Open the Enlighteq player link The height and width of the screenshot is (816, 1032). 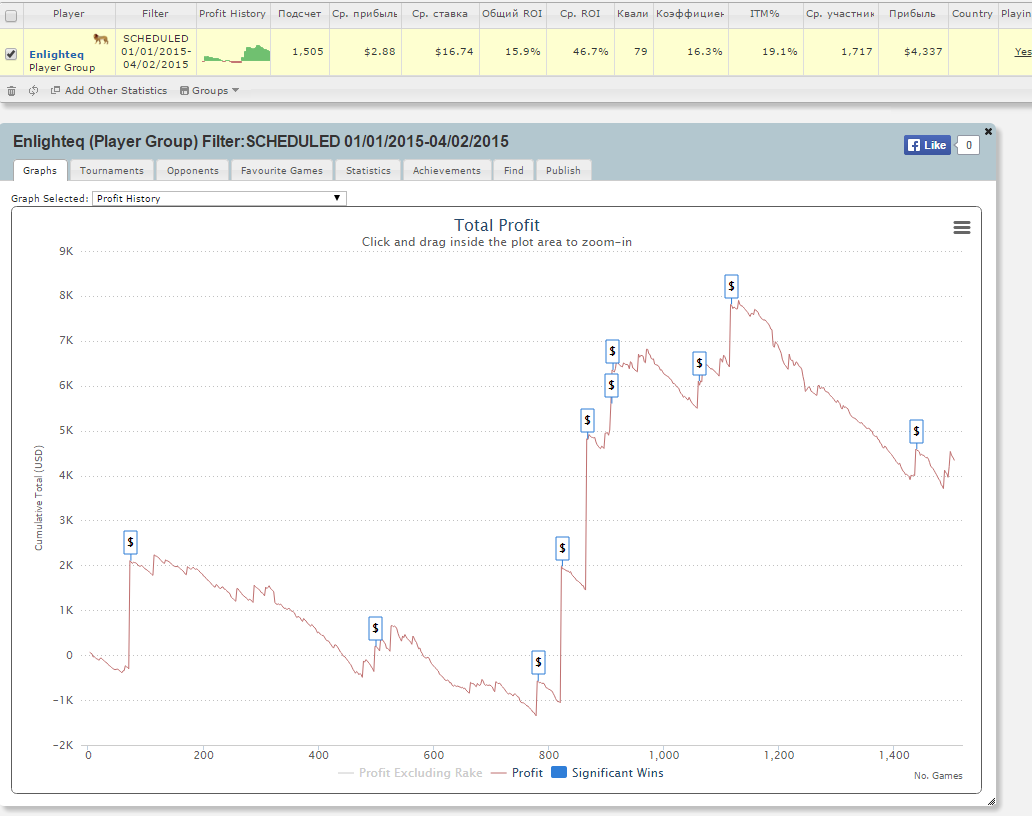coord(57,55)
